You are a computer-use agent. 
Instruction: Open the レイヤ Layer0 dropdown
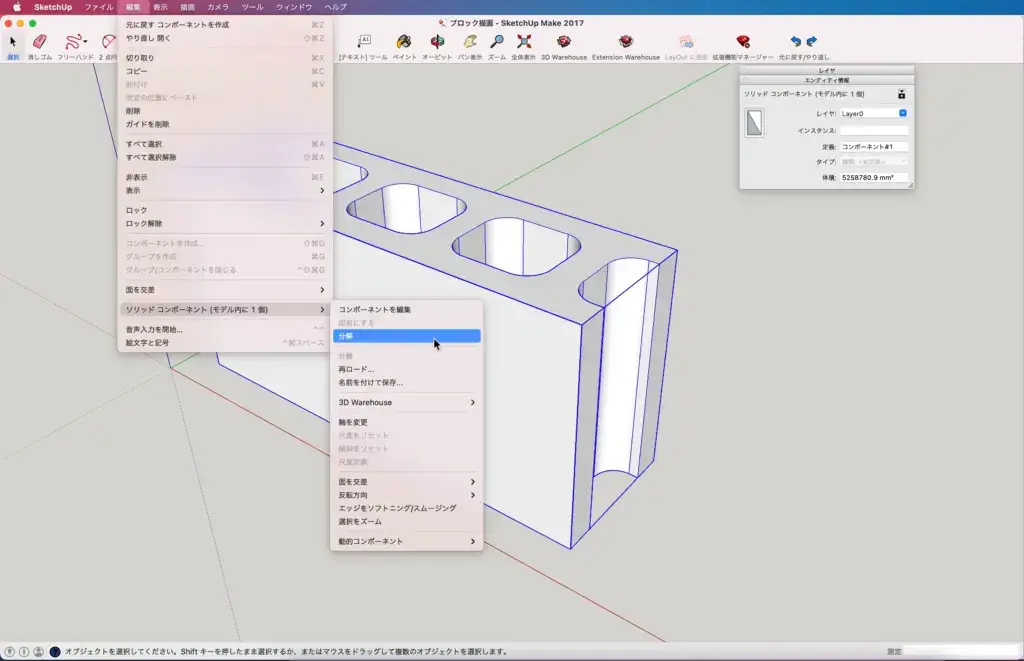point(873,114)
